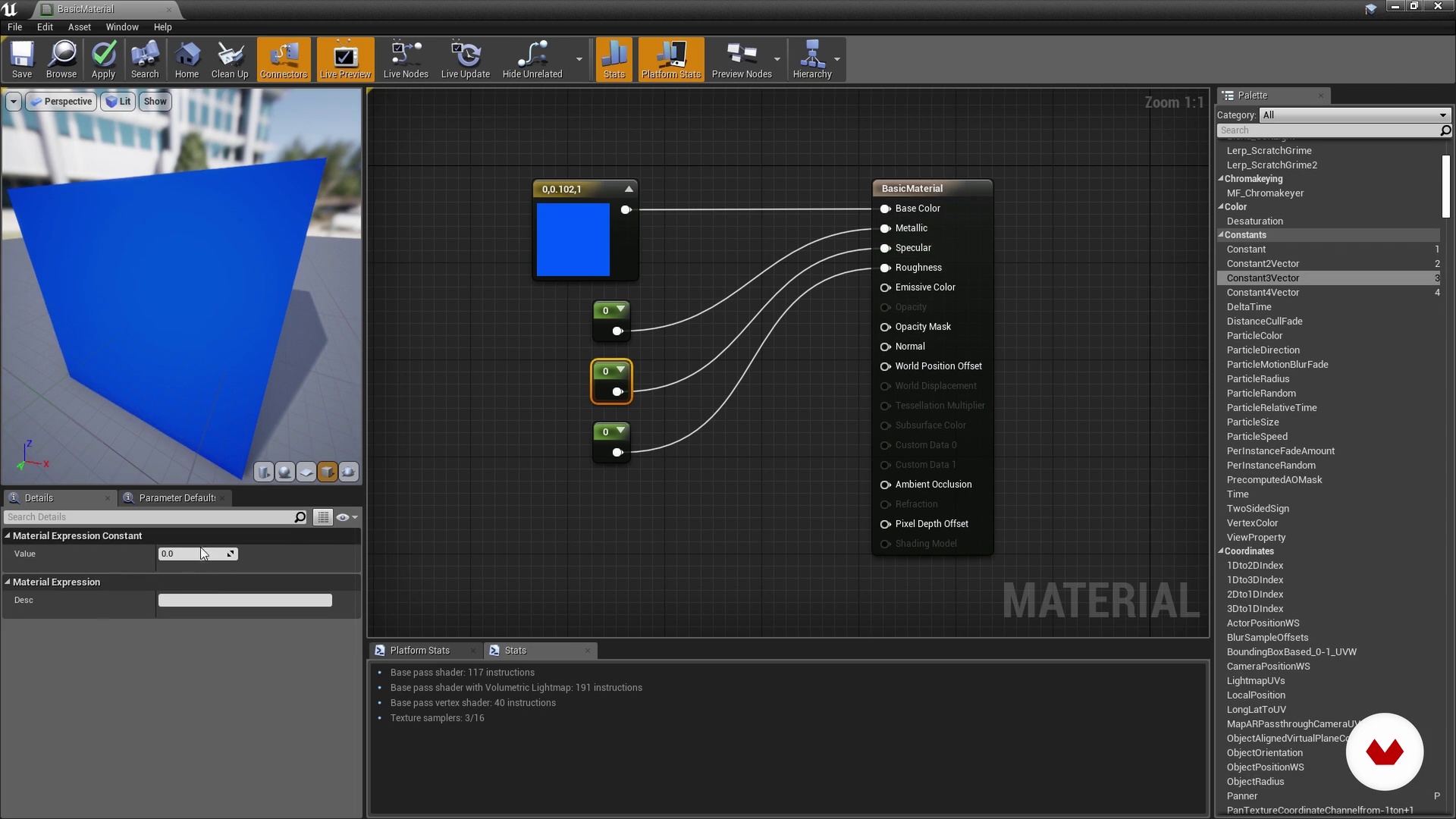Click the Apply checkmark icon
1456x819 pixels.
(103, 56)
